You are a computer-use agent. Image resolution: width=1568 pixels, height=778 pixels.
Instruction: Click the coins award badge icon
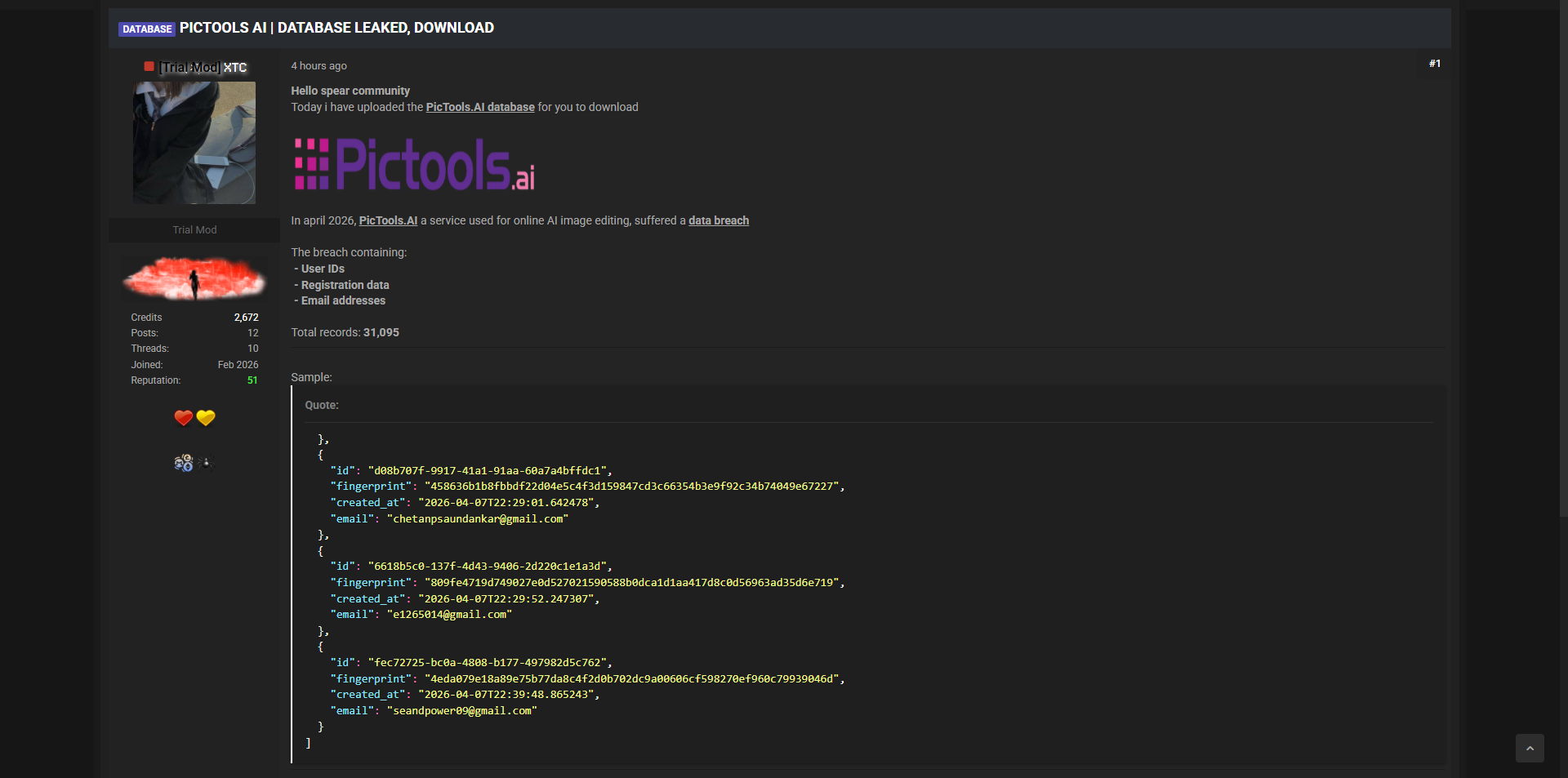(x=183, y=463)
